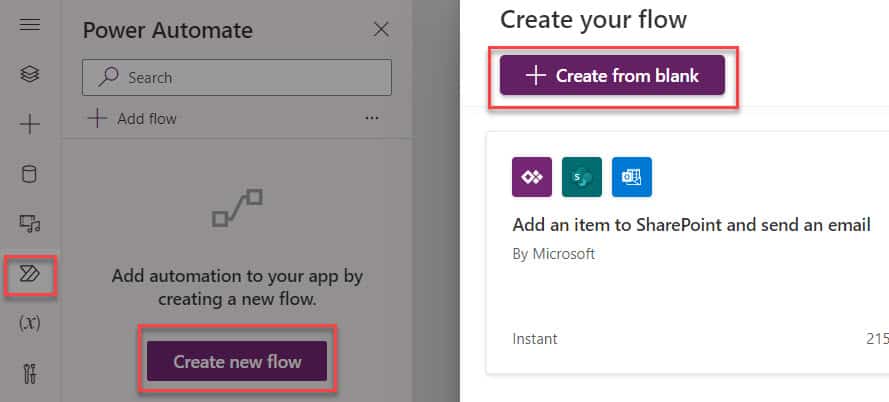Close the Power Automate pane

(382, 29)
